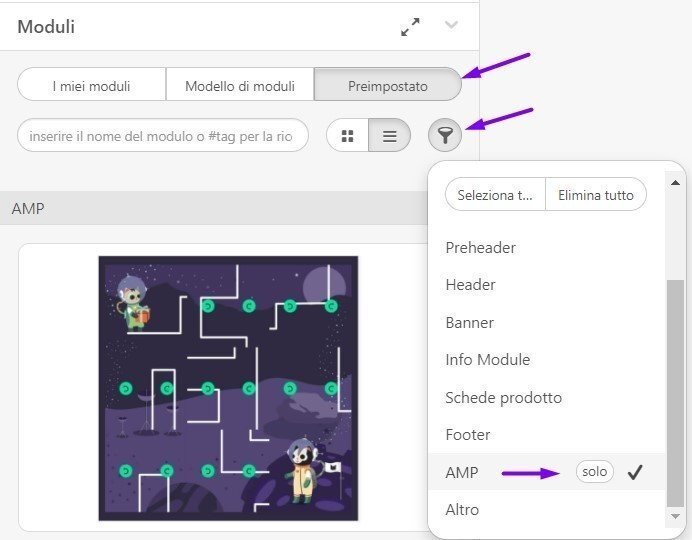This screenshot has height=540, width=692.
Task: Toggle the Banner filter option
Action: (x=470, y=322)
